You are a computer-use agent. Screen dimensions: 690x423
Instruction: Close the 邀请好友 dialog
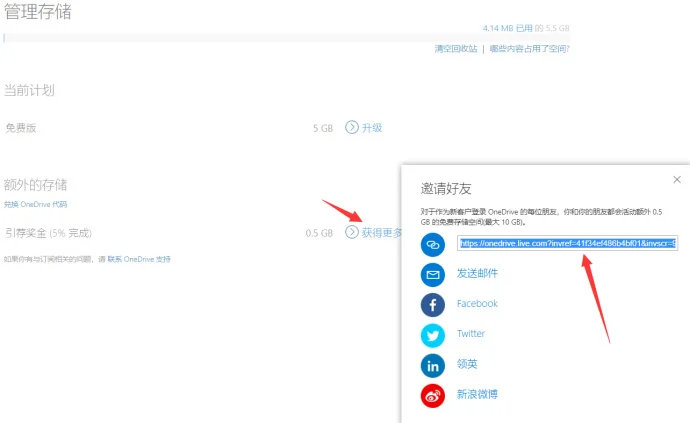coord(677,180)
